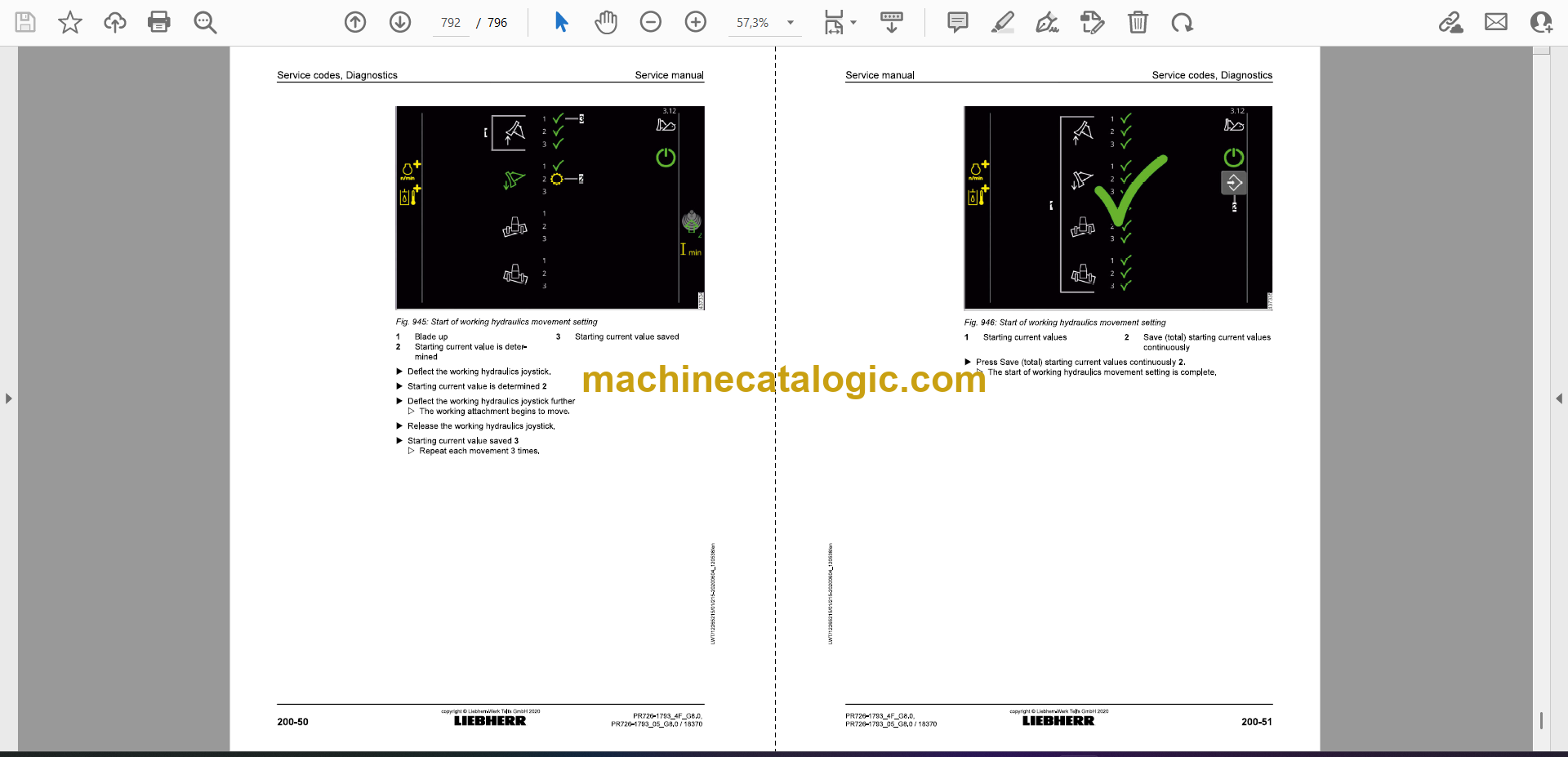Zoom in with the plus button
The width and height of the screenshot is (1568, 757).
pyautogui.click(x=696, y=22)
